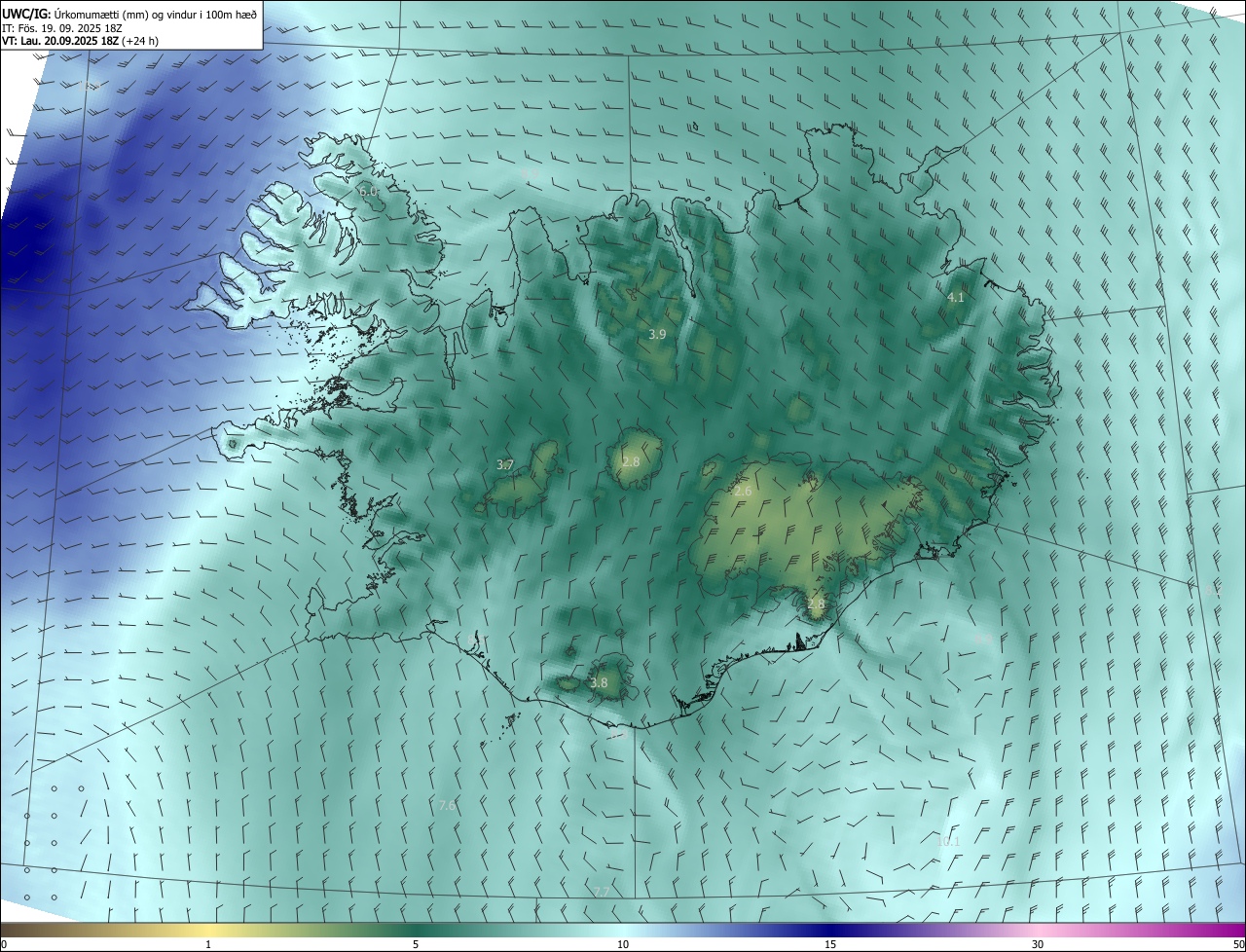Screen dimensions: 1246x952
Task: Click the 7.7 value near the bottom edge
Action: (x=601, y=892)
